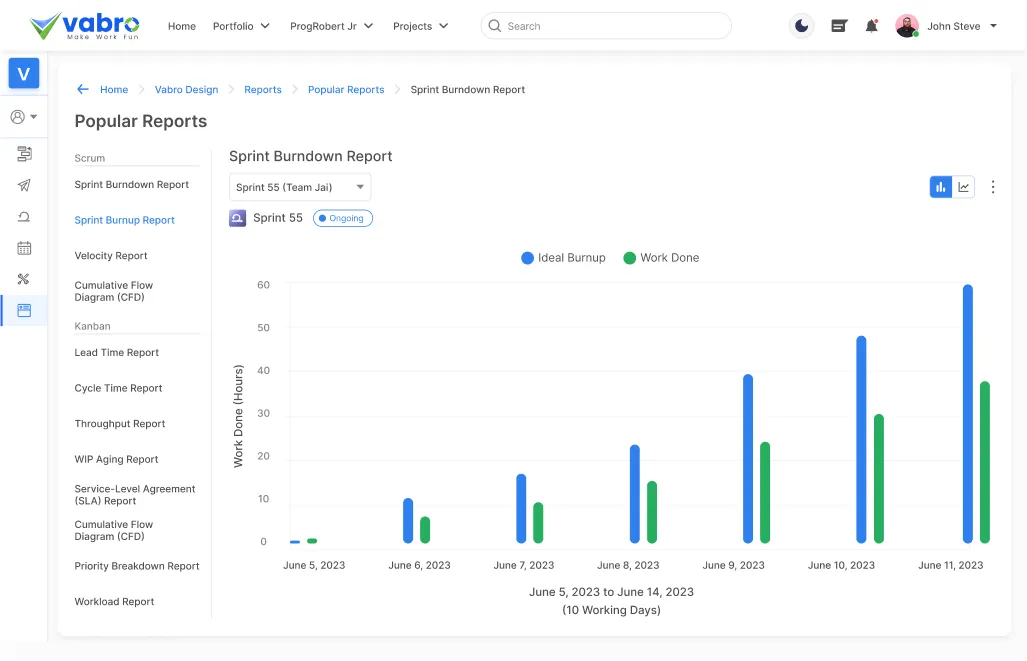
Task: Click the Ongoing status badge next to Sprint 55
Action: pos(342,217)
